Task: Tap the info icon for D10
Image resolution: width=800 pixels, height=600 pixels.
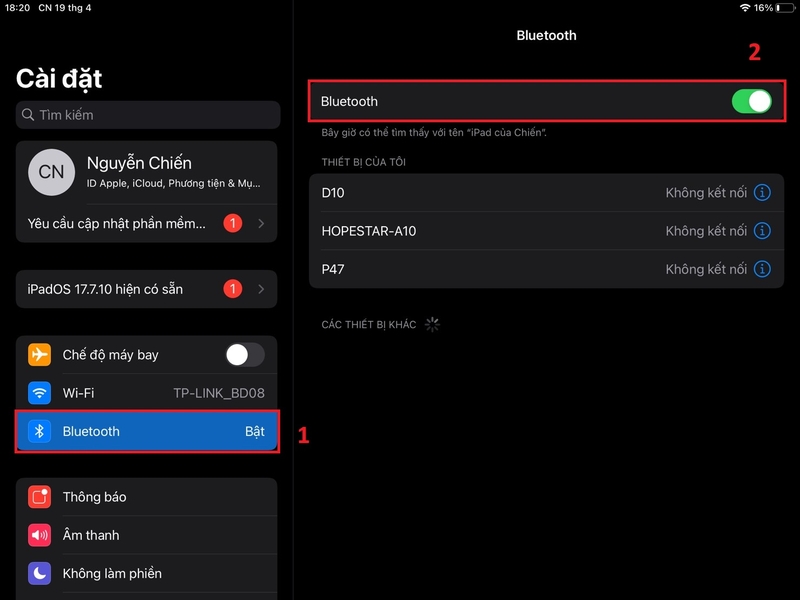Action: [x=762, y=193]
